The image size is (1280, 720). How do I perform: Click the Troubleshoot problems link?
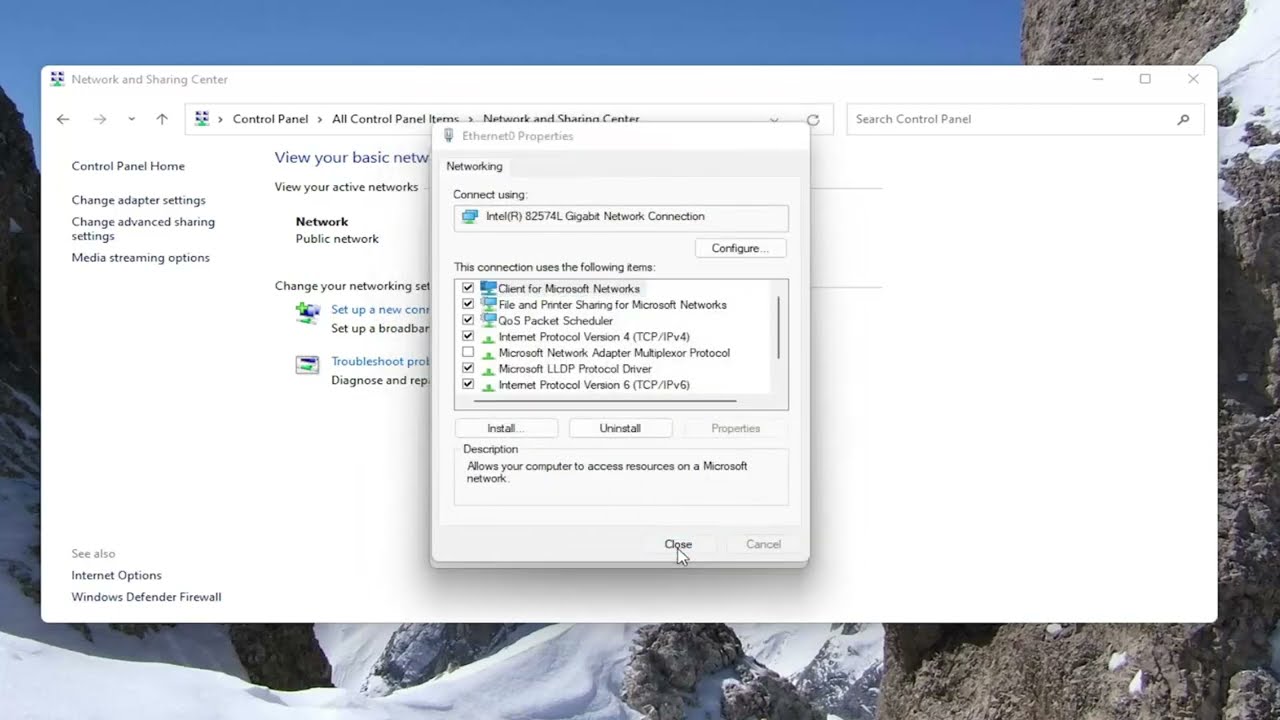point(380,361)
